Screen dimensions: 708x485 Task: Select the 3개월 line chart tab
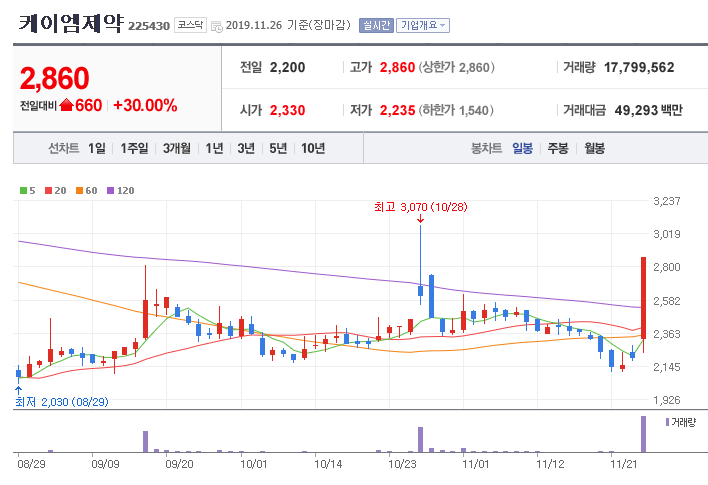coord(177,148)
